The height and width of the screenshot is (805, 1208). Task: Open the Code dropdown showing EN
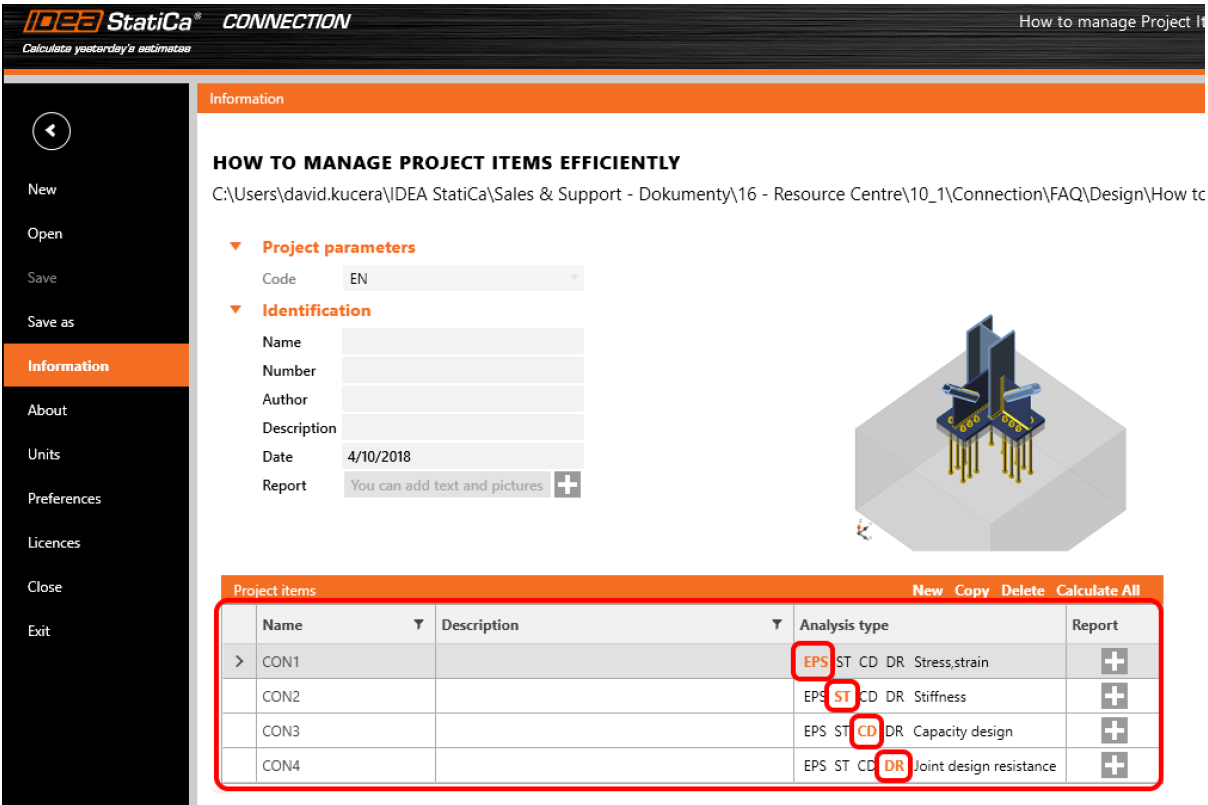[x=463, y=279]
